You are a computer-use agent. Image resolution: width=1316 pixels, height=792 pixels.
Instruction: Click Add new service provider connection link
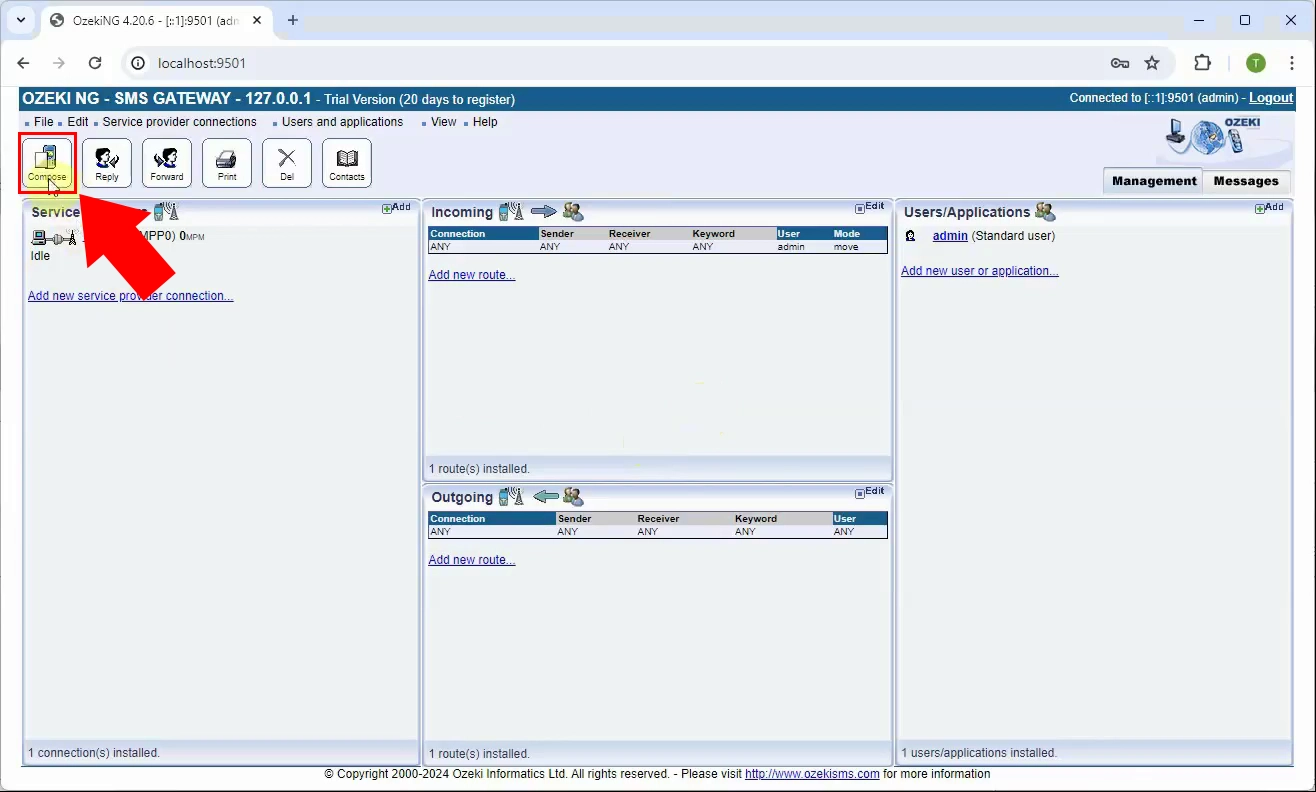130,296
